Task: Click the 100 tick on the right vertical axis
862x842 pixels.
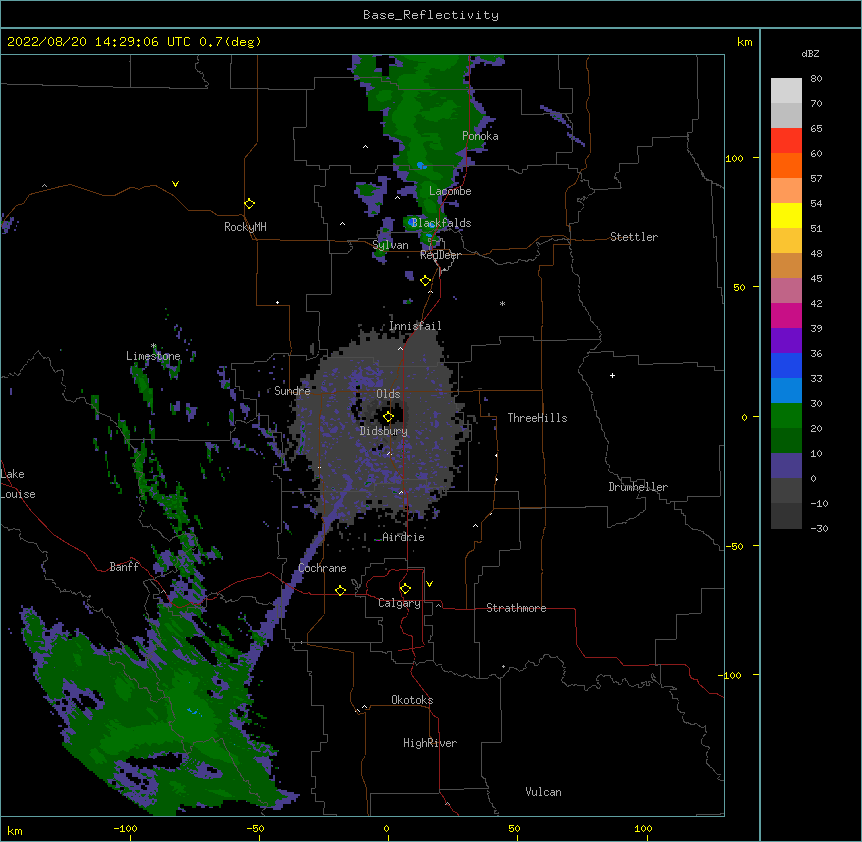Action: click(734, 158)
